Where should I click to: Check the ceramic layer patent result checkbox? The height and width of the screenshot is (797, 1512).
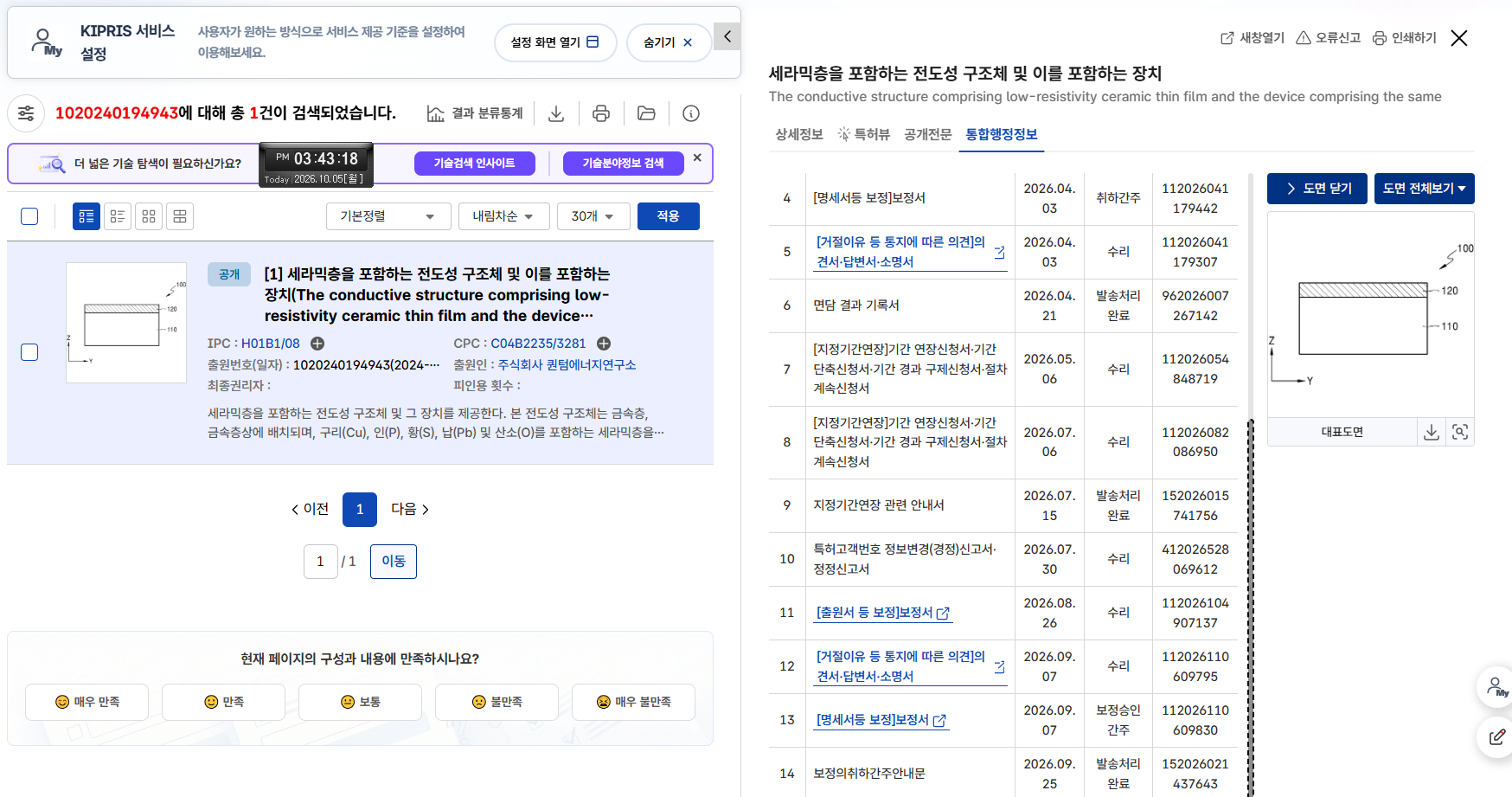[29, 352]
